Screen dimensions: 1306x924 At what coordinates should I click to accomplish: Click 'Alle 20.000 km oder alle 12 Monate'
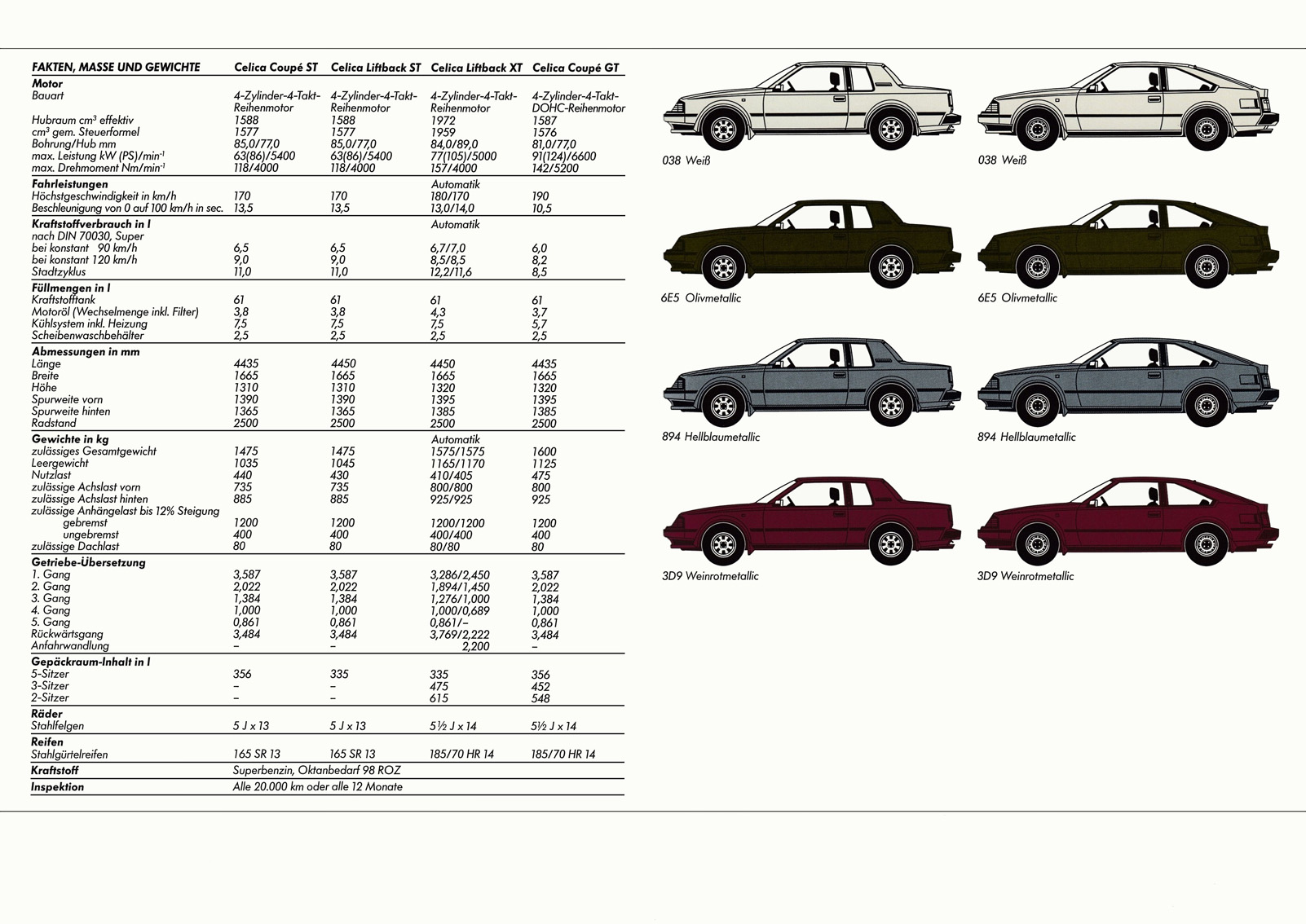point(318,787)
